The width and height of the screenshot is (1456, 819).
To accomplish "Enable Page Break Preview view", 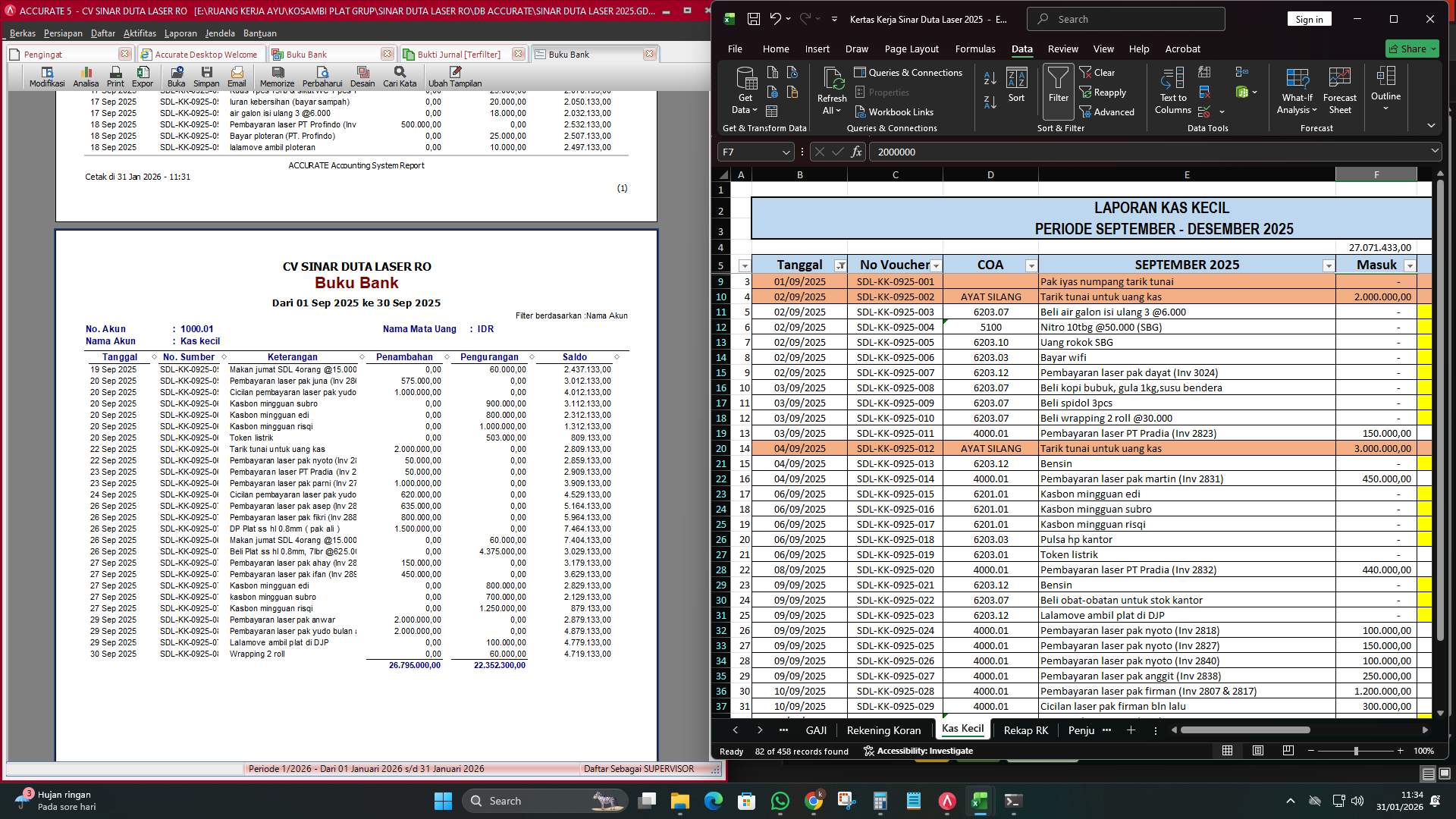I will [1288, 751].
